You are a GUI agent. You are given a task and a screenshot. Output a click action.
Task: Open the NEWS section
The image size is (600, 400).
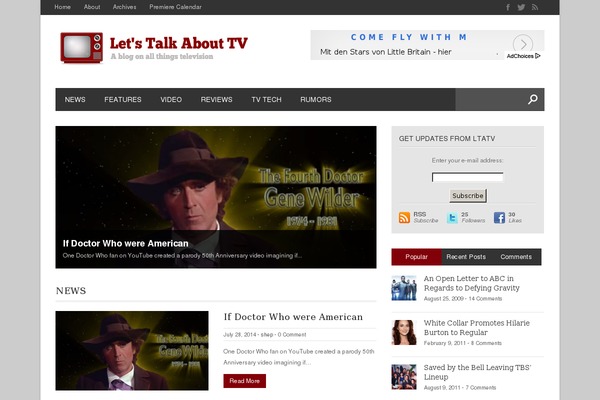[75, 100]
